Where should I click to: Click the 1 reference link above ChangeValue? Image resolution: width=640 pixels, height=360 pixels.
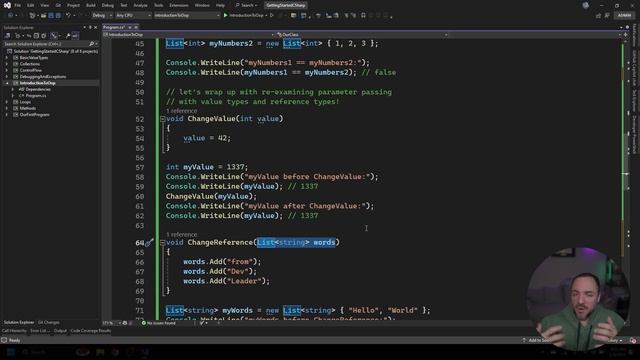click(181, 111)
